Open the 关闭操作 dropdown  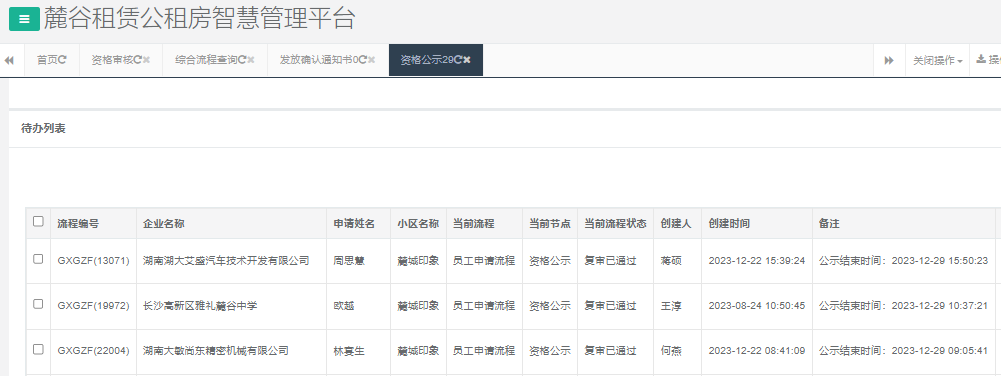937,60
